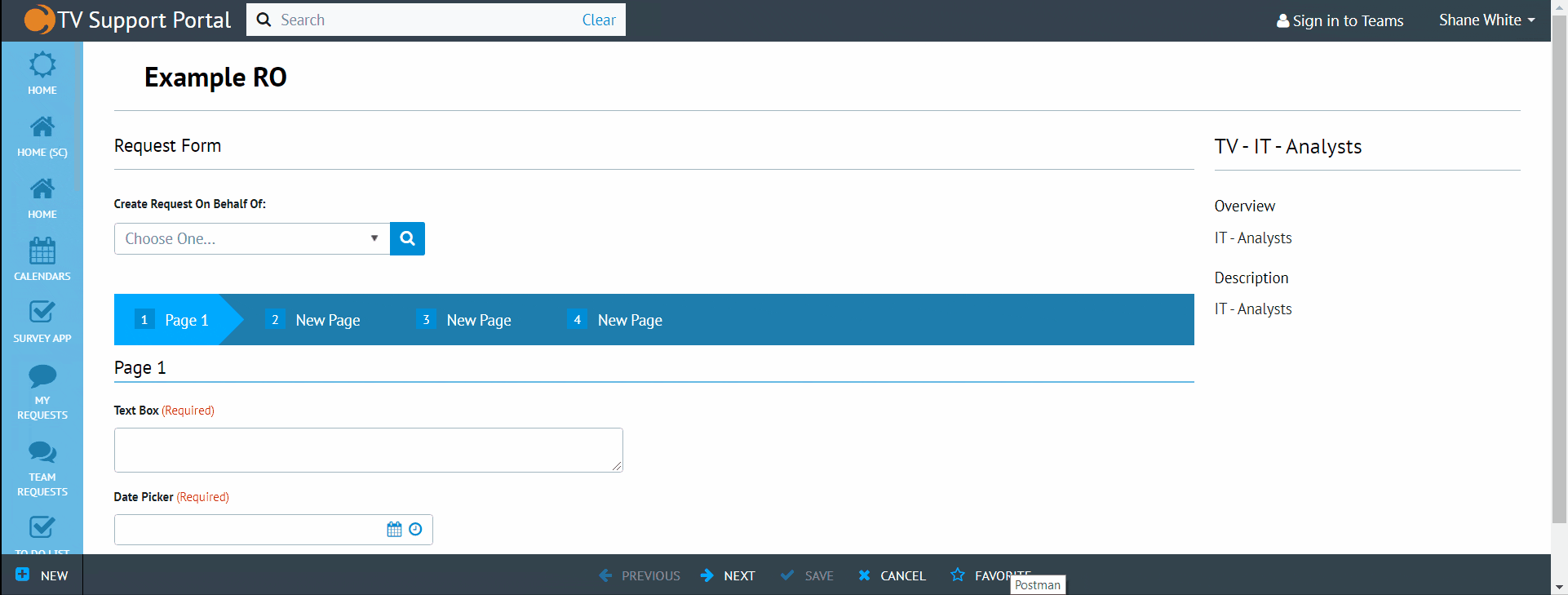The width and height of the screenshot is (1568, 595).
Task: Open TEAM REQUESTS in the sidebar
Action: click(x=42, y=468)
